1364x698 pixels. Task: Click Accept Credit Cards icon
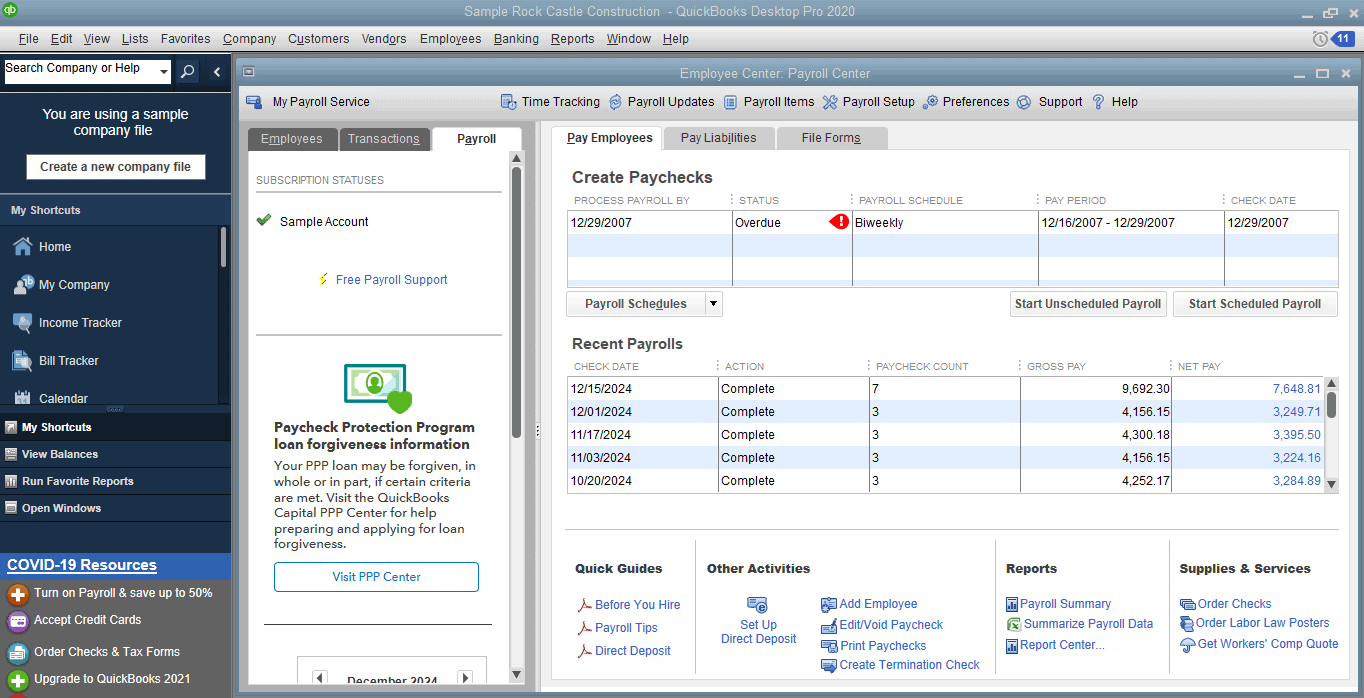[x=17, y=621]
